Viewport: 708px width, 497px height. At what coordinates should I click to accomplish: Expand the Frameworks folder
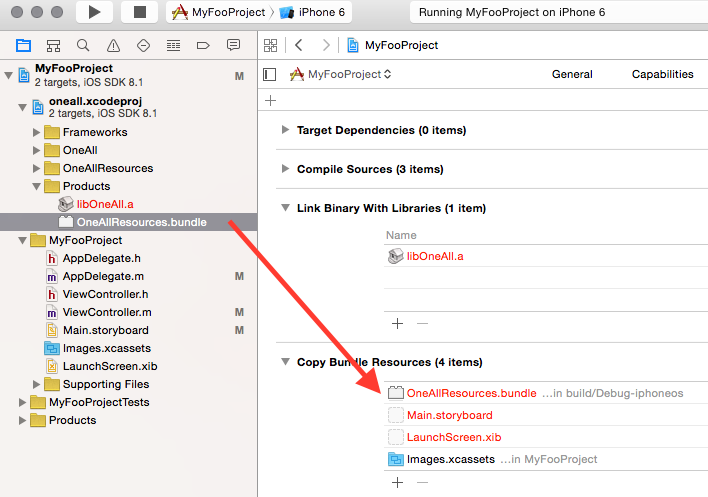(x=37, y=132)
